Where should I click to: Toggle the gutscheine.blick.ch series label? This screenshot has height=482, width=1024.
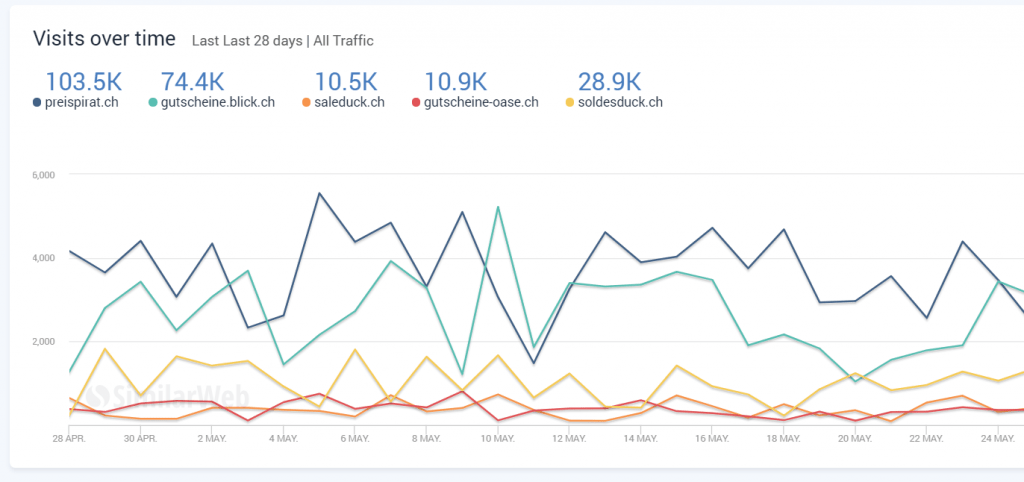pos(217,102)
